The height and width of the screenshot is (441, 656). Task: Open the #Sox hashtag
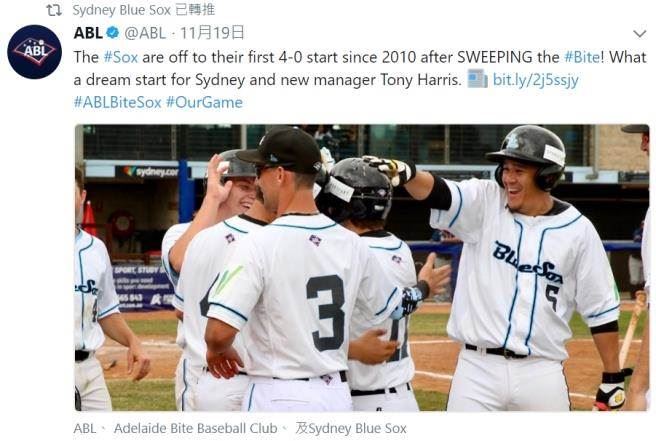[120, 57]
